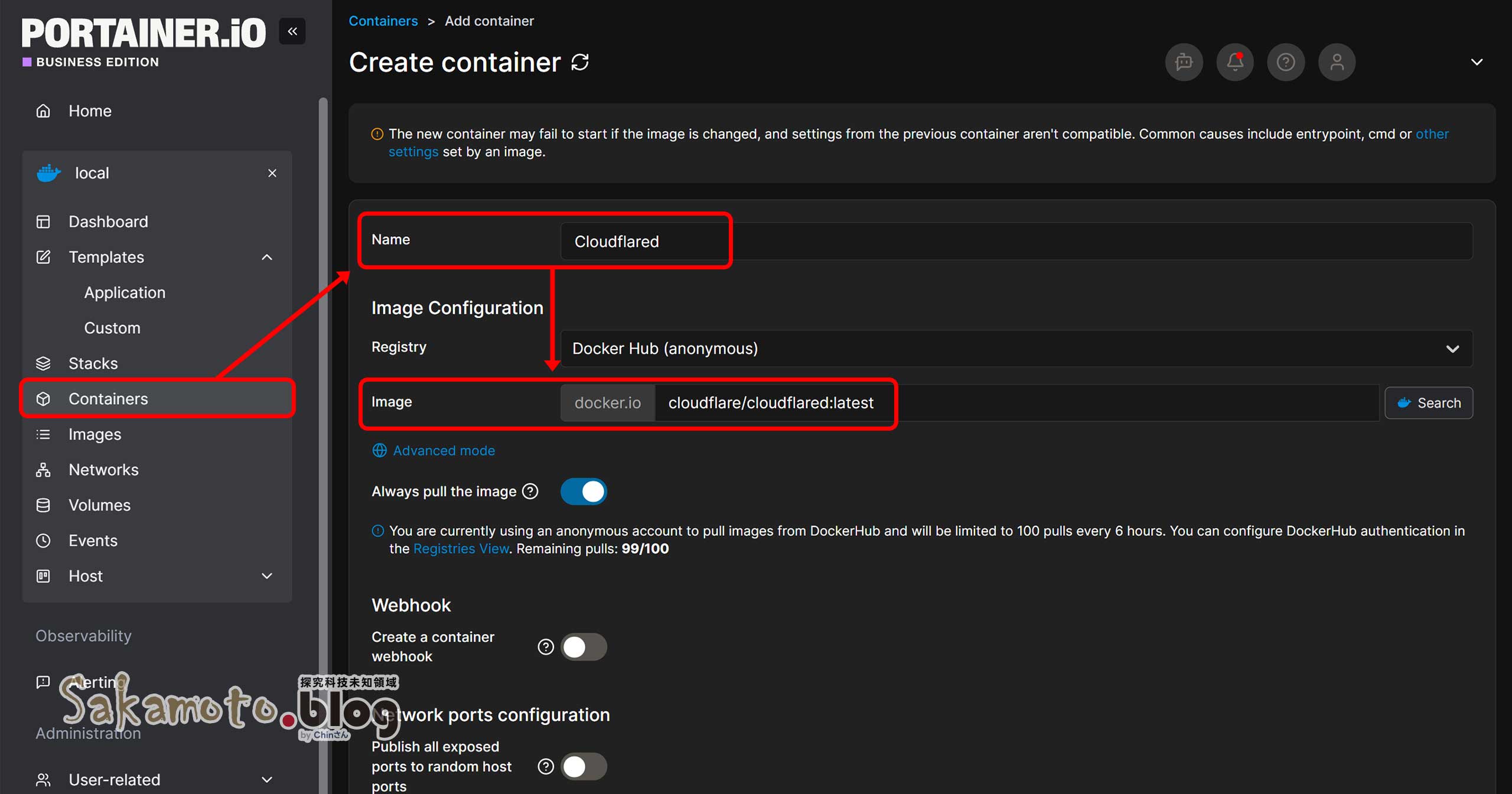The height and width of the screenshot is (794, 1512).
Task: Click the refresh icon beside Create container
Action: [x=580, y=62]
